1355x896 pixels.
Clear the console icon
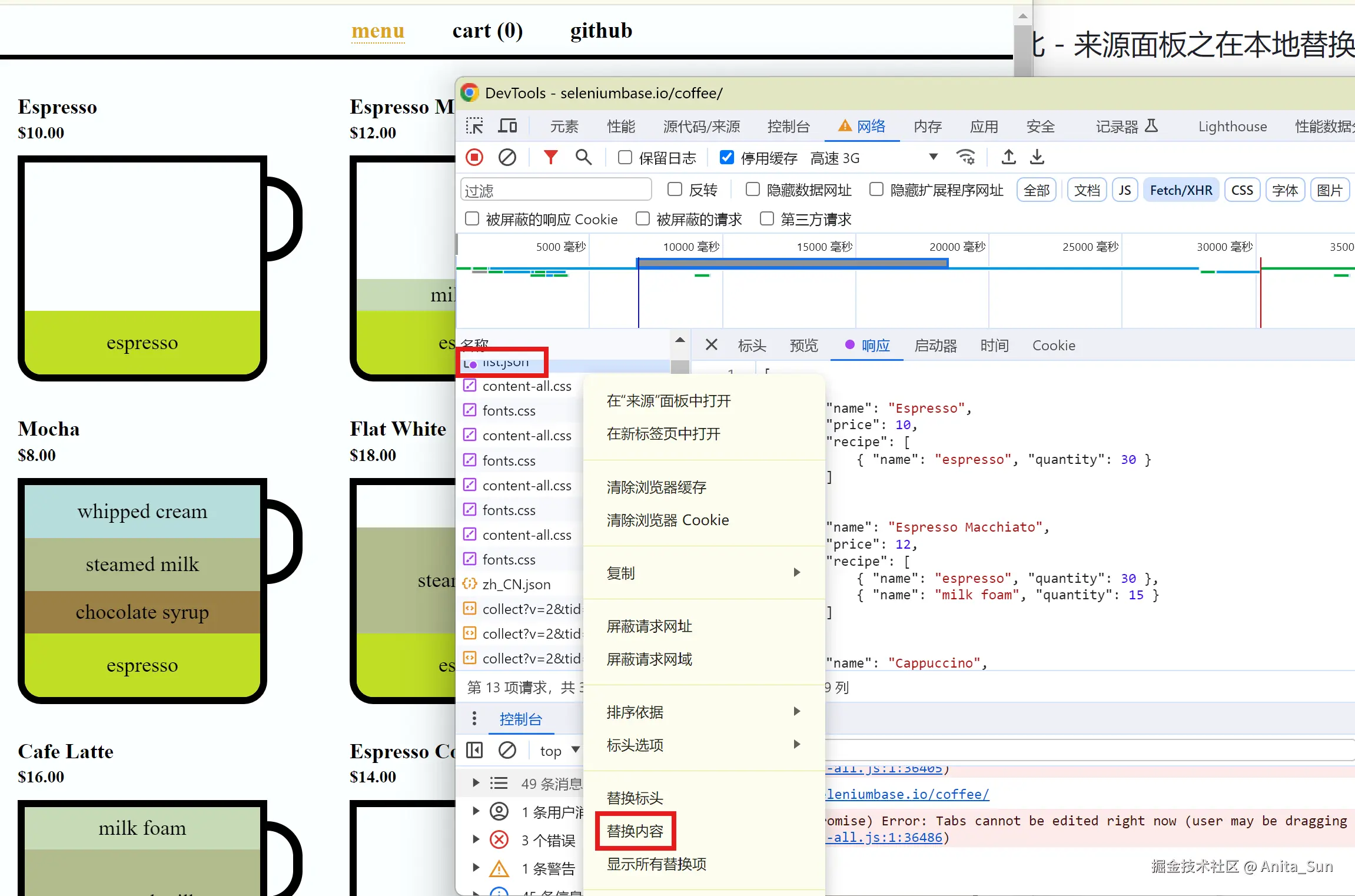(507, 751)
